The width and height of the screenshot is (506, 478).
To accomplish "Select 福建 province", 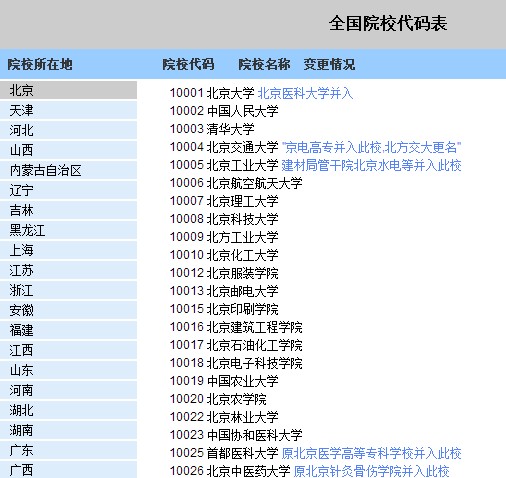I will tap(68, 330).
